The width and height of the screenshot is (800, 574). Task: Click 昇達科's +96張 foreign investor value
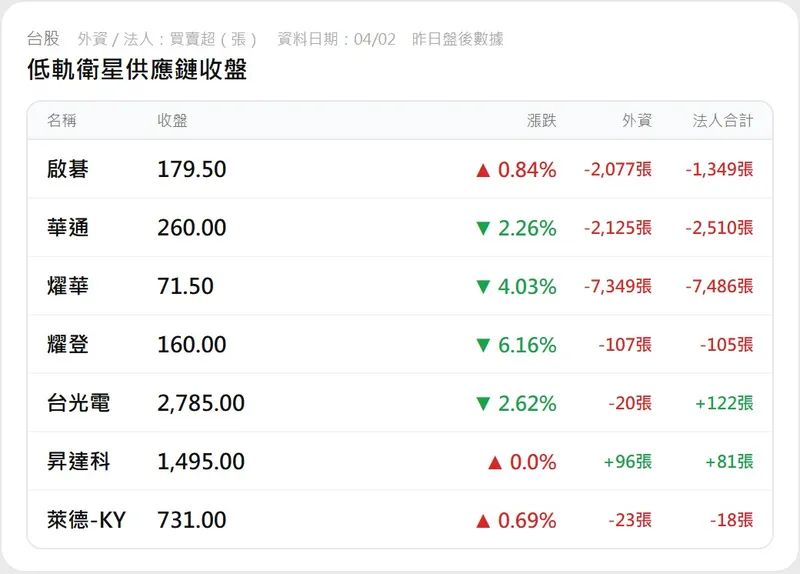628,462
